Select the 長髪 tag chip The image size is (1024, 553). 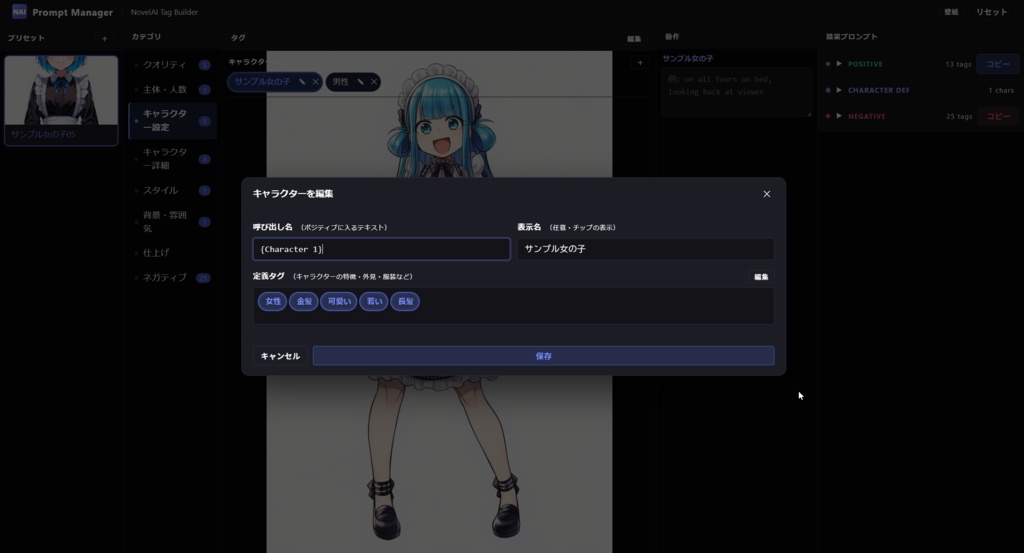(x=405, y=302)
